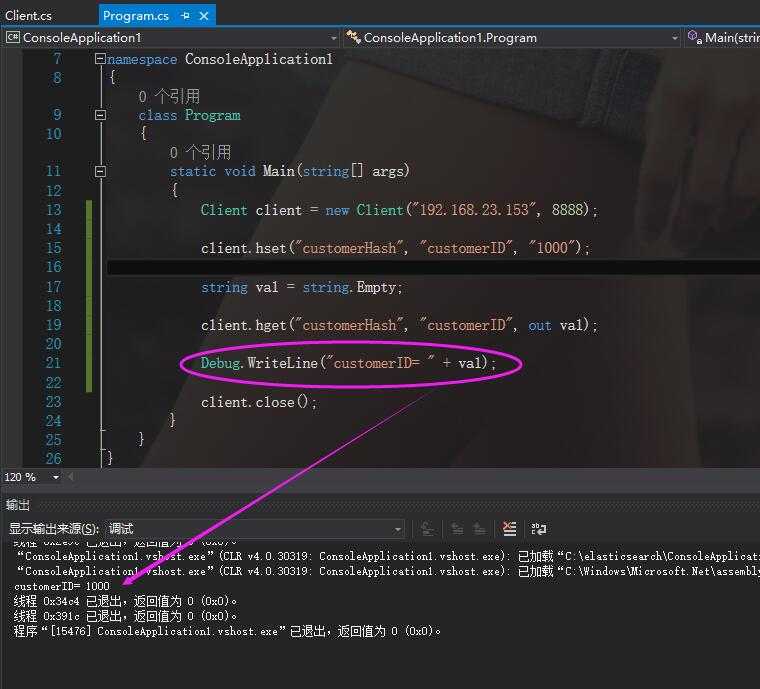Click the 'Program' class name on line 9
760x689 pixels.
212,115
